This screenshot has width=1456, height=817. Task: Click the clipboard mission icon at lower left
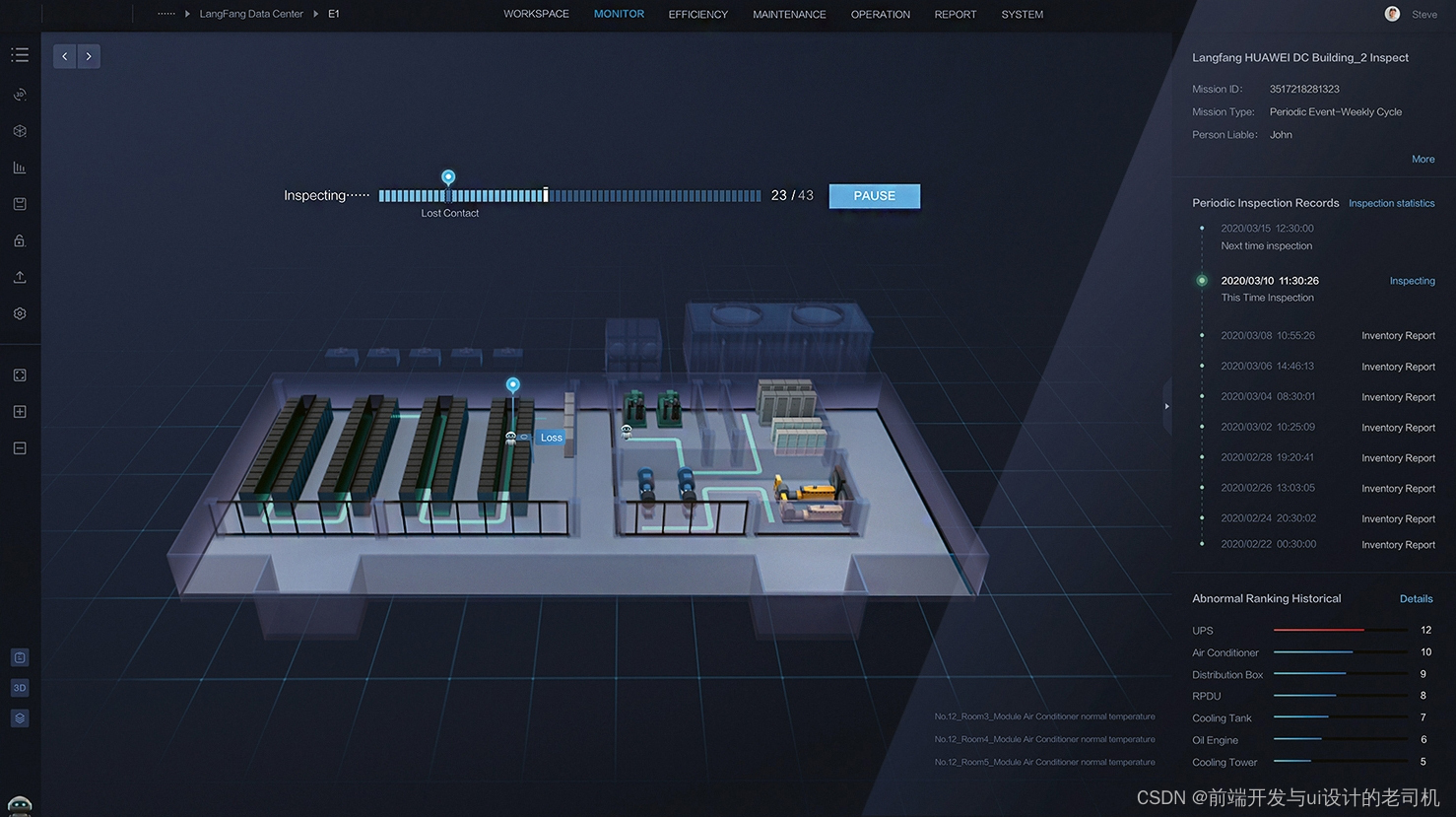pyautogui.click(x=20, y=657)
